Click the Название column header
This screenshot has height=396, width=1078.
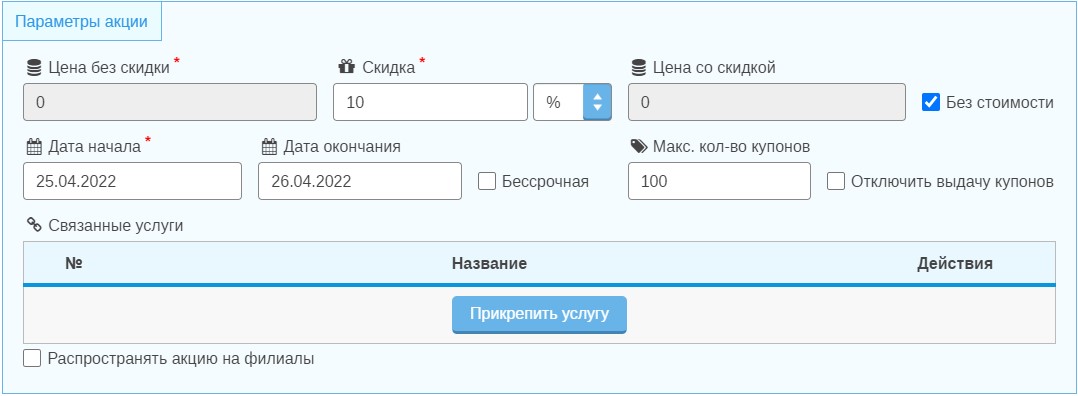[x=490, y=263]
